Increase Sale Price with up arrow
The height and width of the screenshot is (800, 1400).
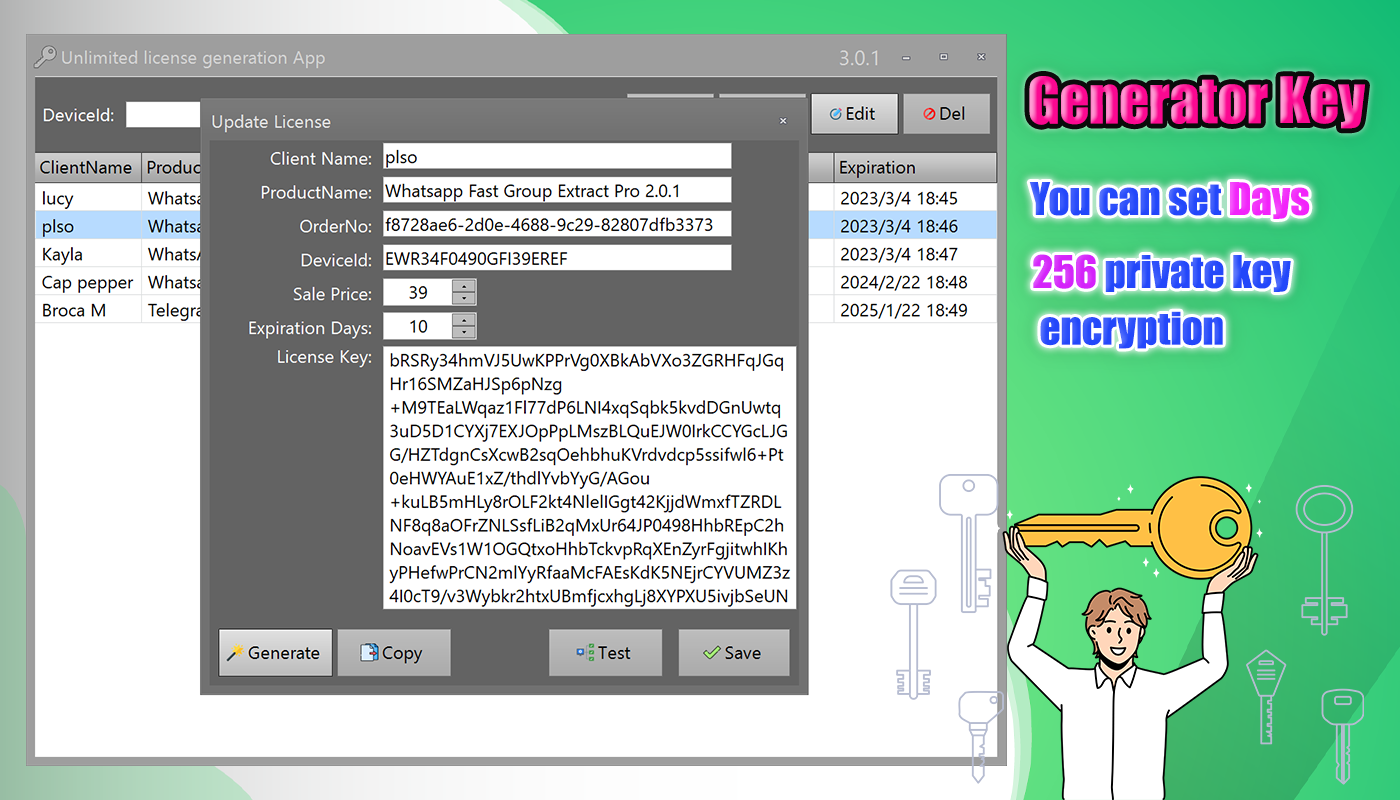(x=464, y=286)
